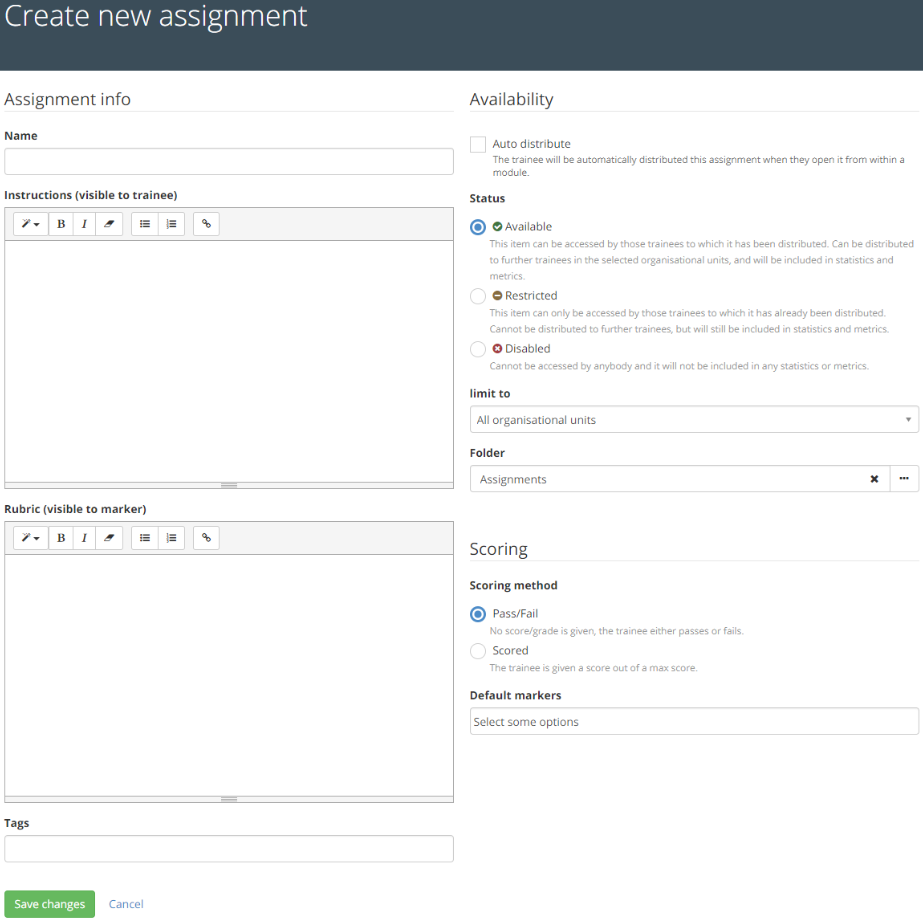Click Bold in the Instructions editor toolbar
Viewport: 923px width, 922px height.
coord(61,224)
